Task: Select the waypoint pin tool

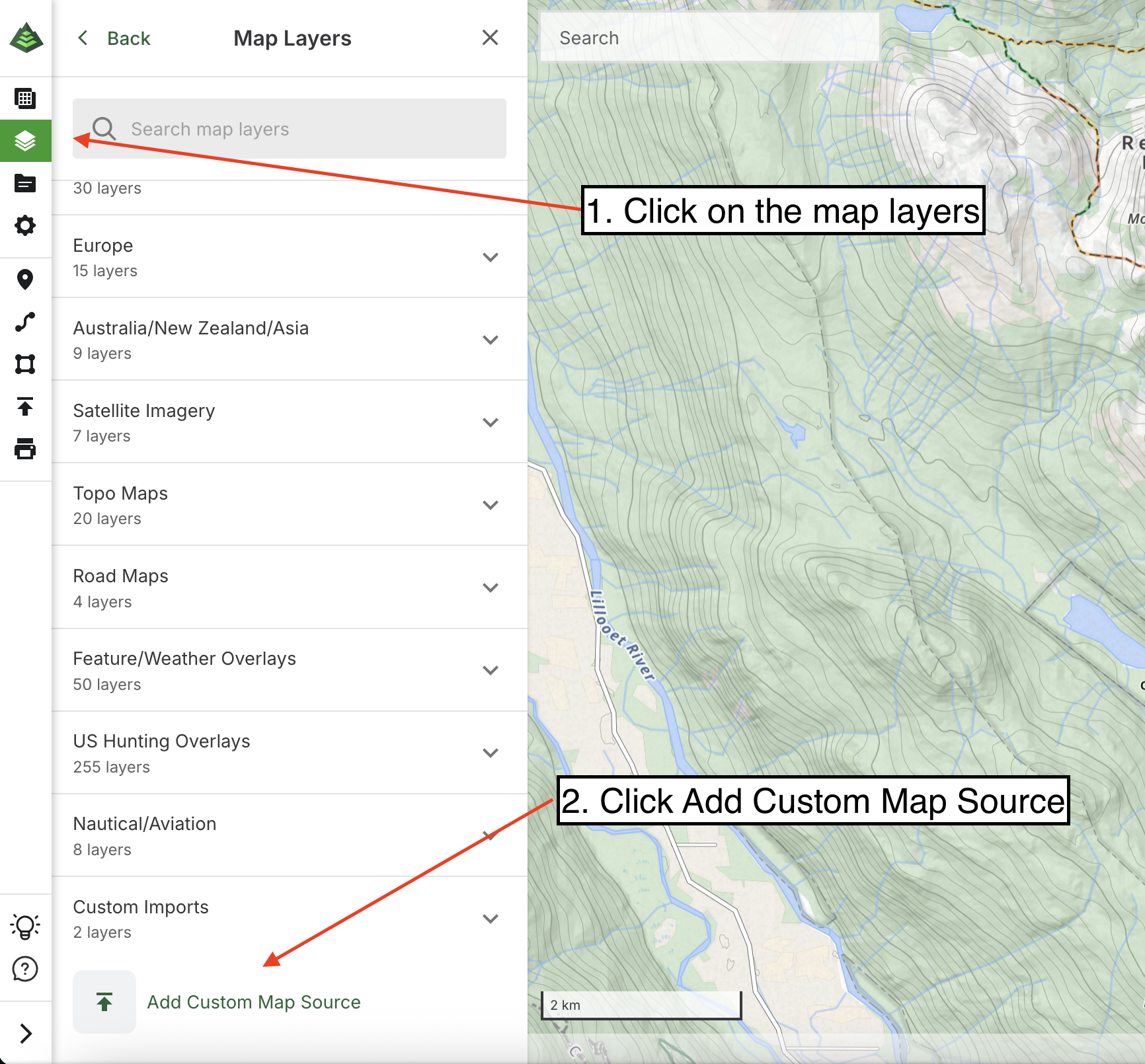Action: tap(25, 280)
